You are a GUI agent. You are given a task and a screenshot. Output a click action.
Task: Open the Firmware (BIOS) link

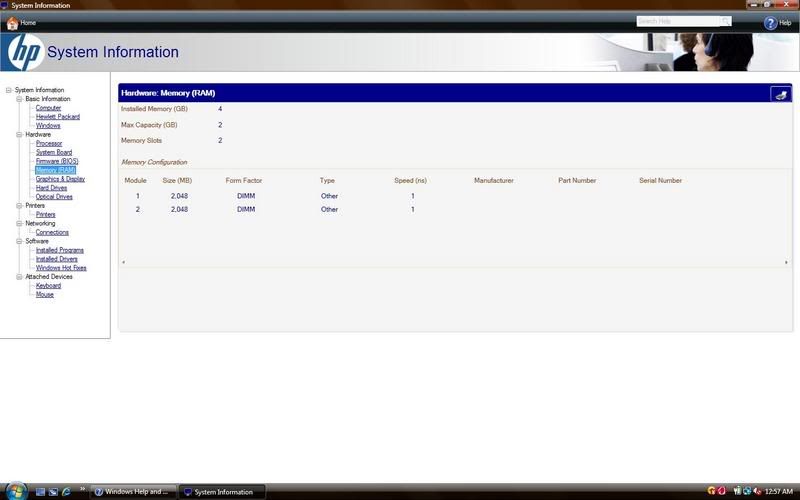pos(57,161)
